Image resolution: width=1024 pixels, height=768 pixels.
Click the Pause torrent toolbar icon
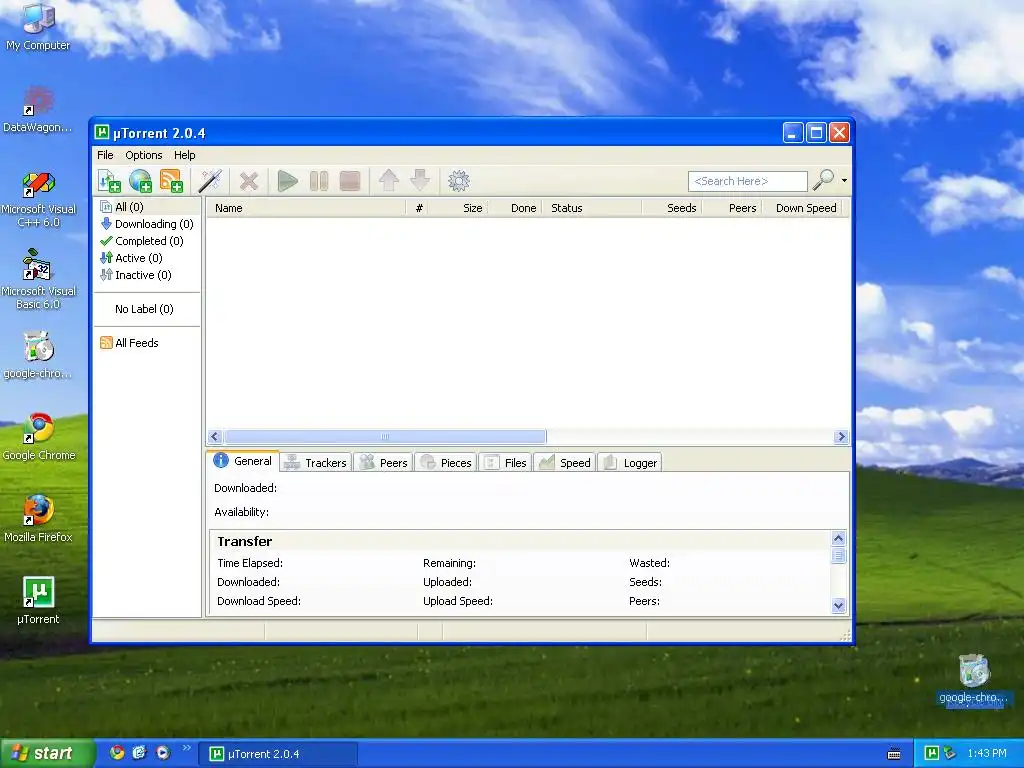tap(319, 181)
